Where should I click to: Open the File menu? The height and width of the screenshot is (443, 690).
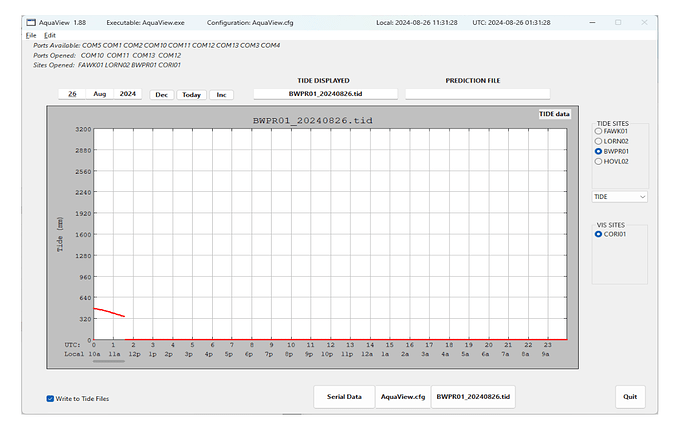[x=31, y=35]
